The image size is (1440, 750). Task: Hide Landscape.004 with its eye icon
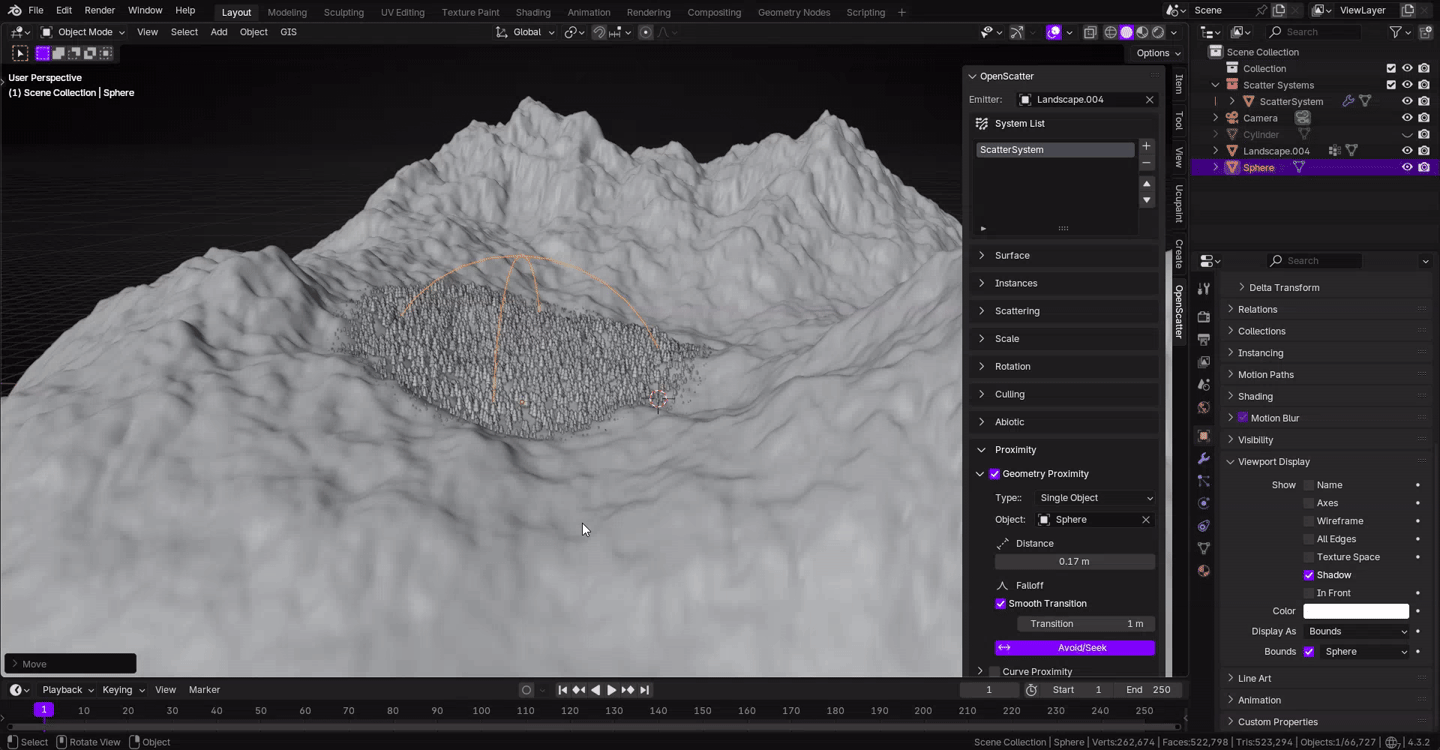(x=1407, y=151)
